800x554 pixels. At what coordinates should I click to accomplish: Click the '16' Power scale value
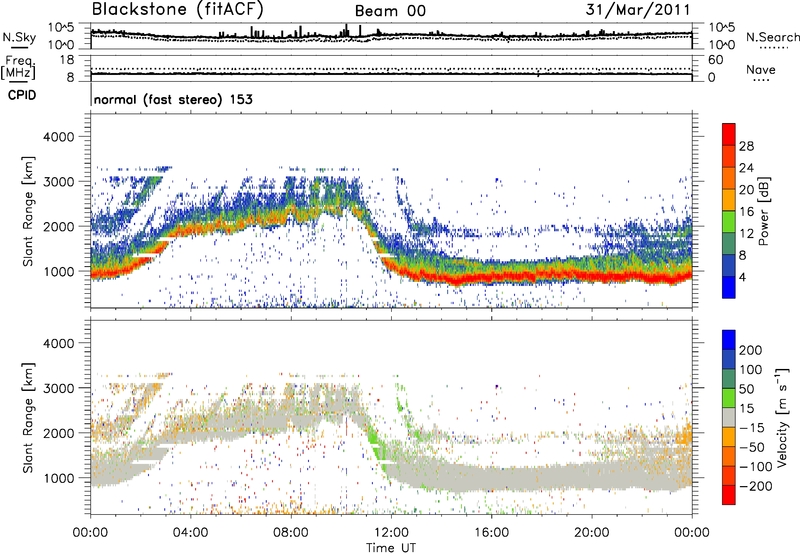(746, 212)
